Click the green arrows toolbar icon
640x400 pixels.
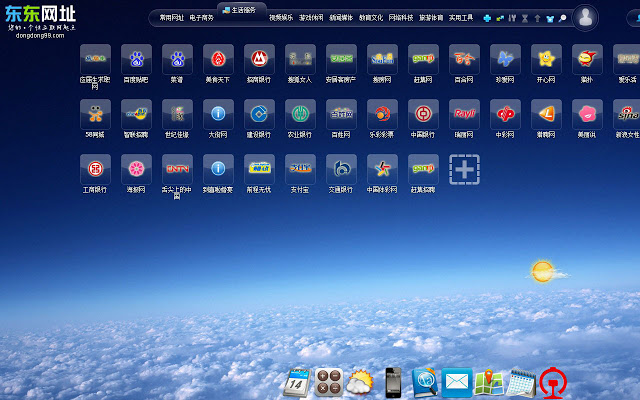pyautogui.click(x=500, y=18)
